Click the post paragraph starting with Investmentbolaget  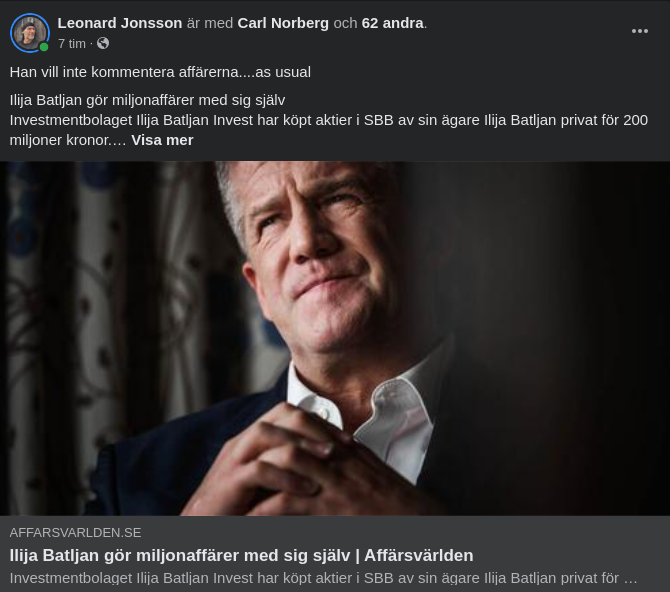pyautogui.click(x=329, y=130)
